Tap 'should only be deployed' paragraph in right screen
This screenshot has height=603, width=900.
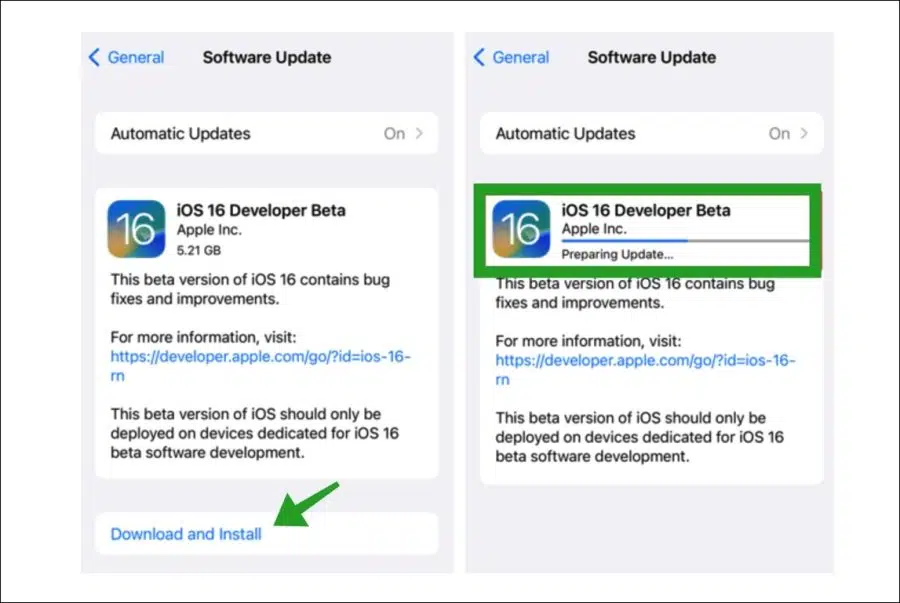coord(639,437)
